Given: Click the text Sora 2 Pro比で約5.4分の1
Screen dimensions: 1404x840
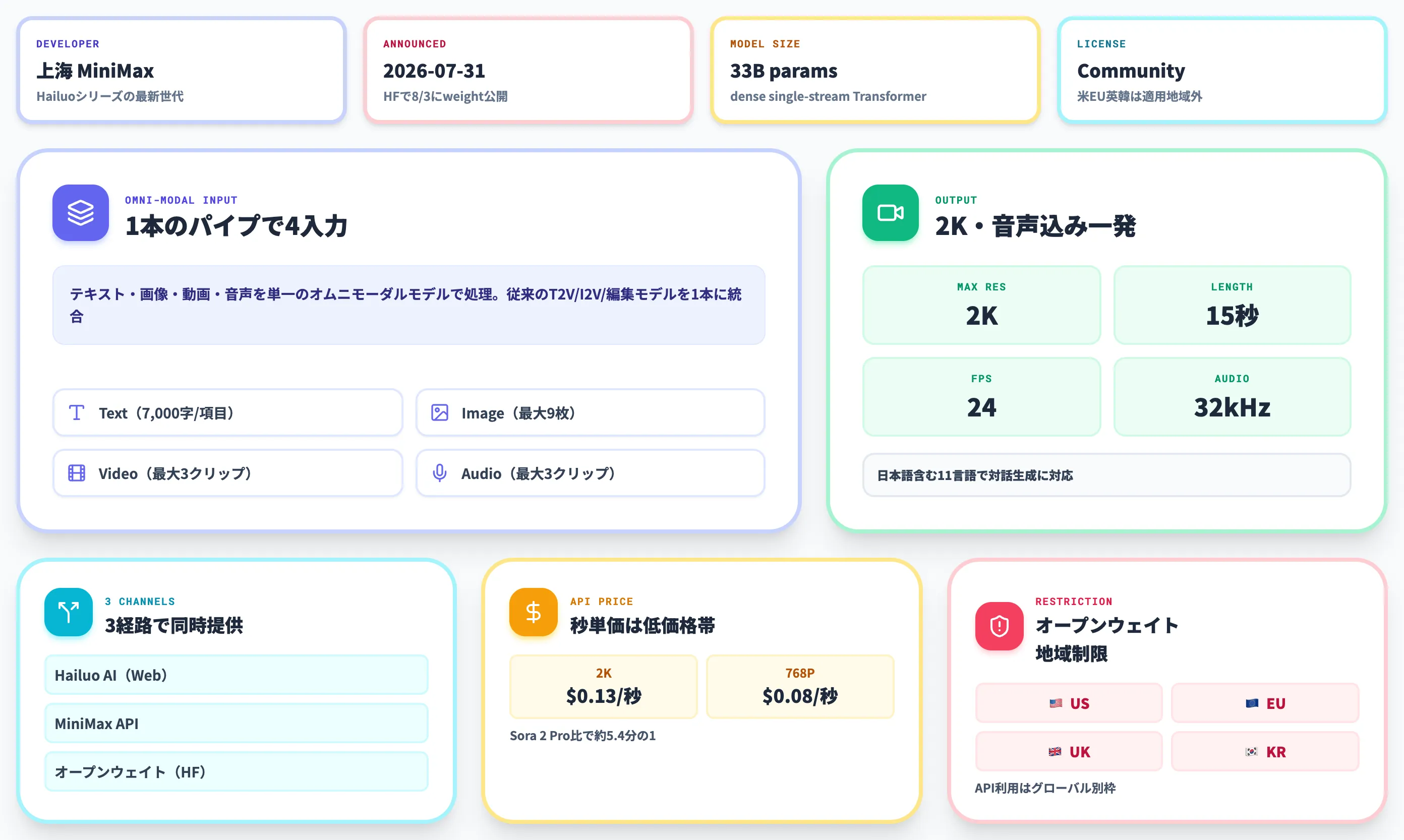Looking at the screenshot, I should [x=582, y=735].
